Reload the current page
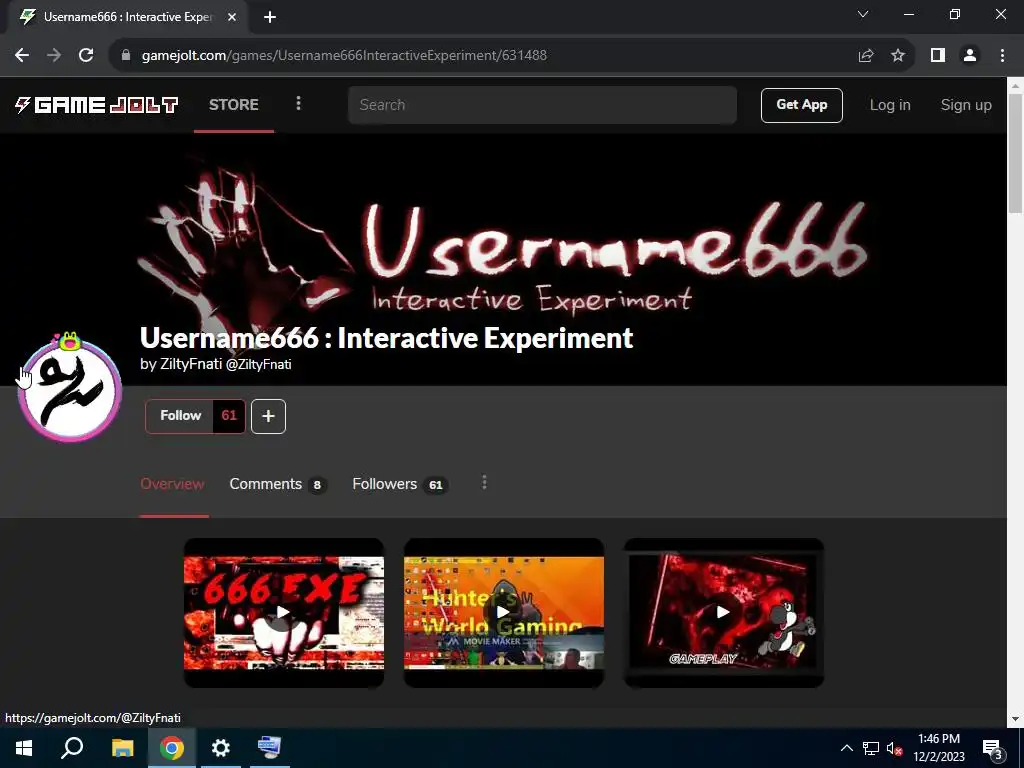 [x=86, y=55]
